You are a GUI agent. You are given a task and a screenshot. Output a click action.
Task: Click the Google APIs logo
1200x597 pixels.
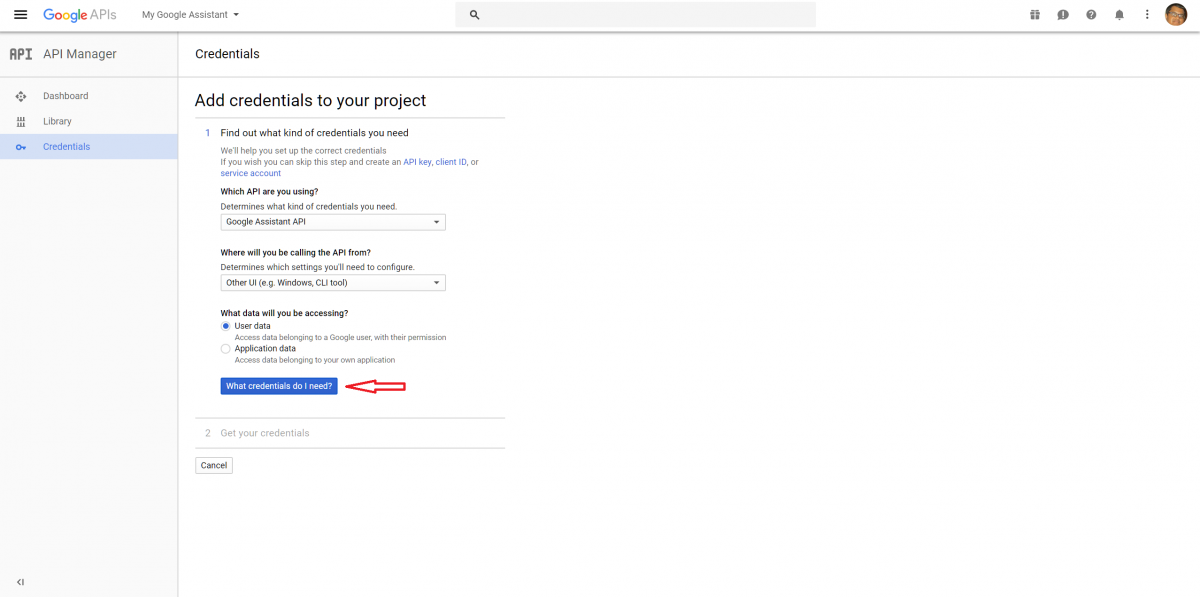pyautogui.click(x=80, y=15)
